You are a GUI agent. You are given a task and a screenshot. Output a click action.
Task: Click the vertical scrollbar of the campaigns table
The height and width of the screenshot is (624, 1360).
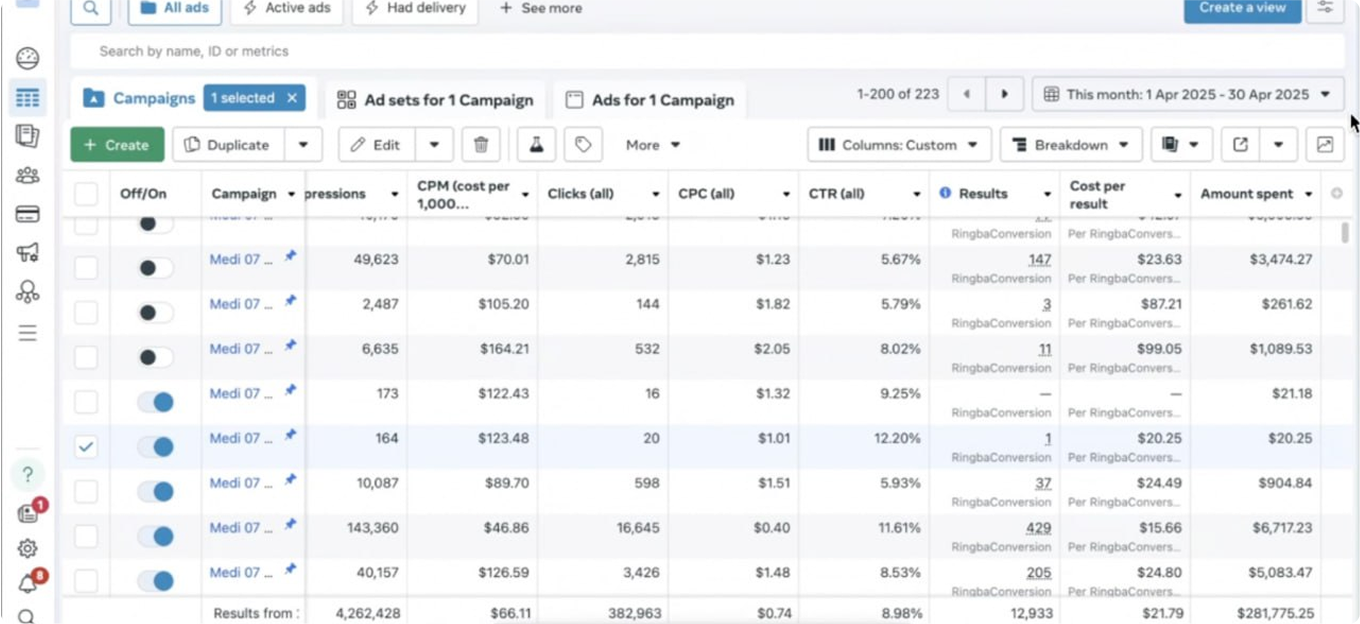(1345, 234)
